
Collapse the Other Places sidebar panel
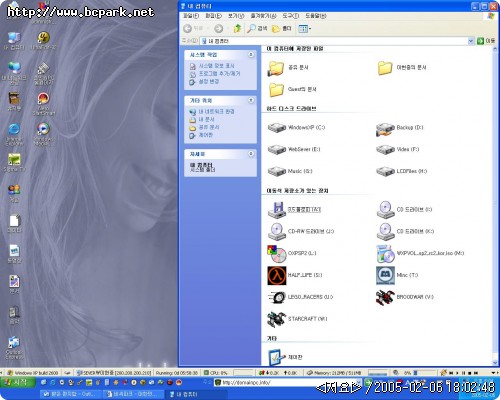(251, 100)
